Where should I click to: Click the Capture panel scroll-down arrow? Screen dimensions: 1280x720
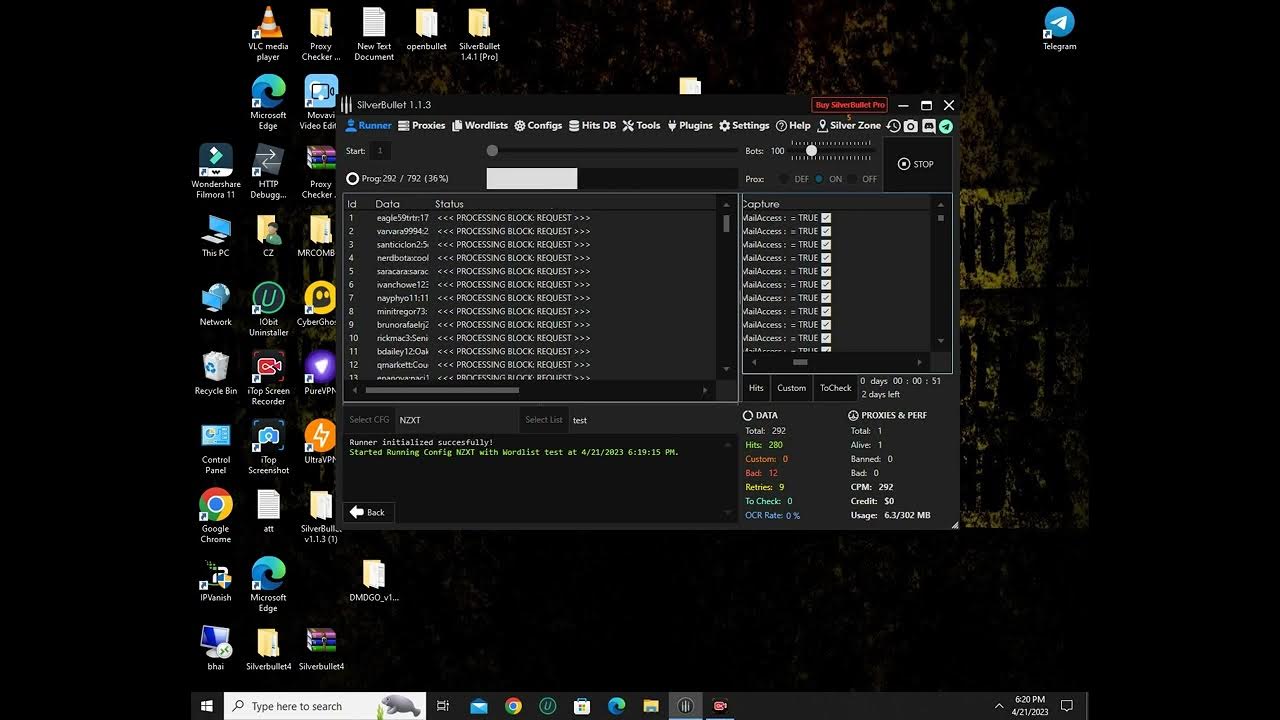coord(940,341)
